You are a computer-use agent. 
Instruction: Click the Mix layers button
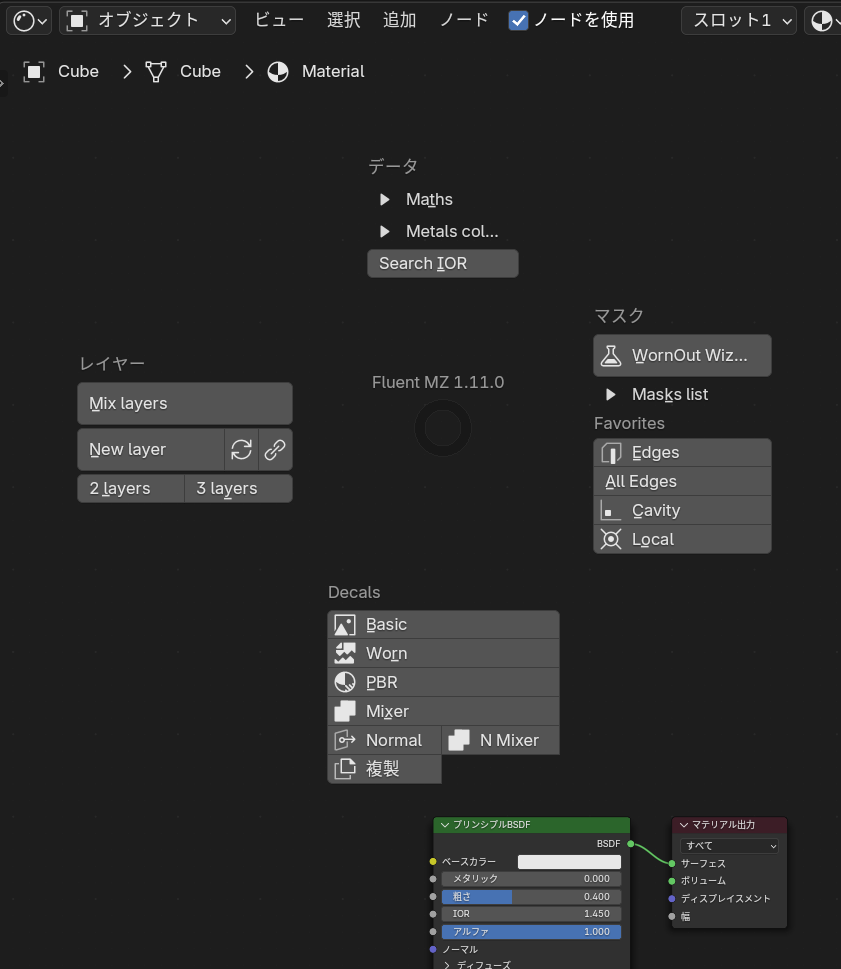click(x=185, y=404)
